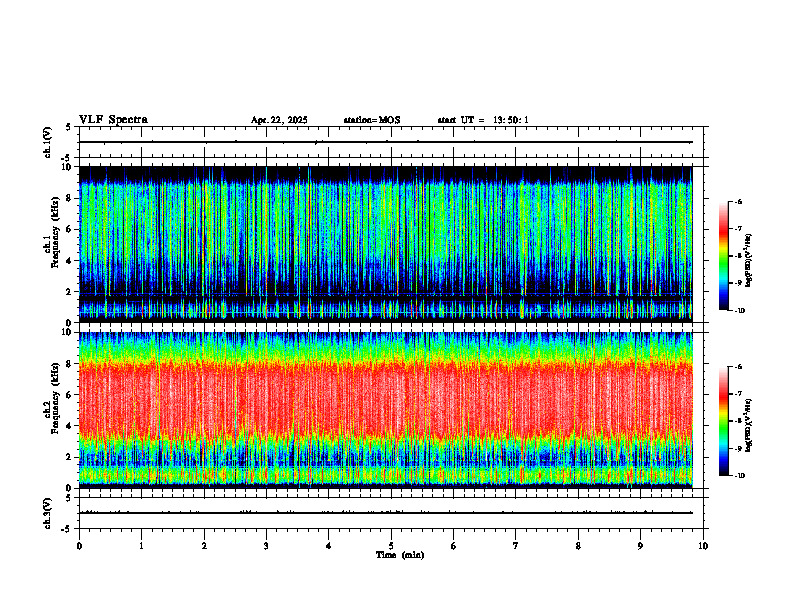Click time axis tick label "7"

coord(516,546)
